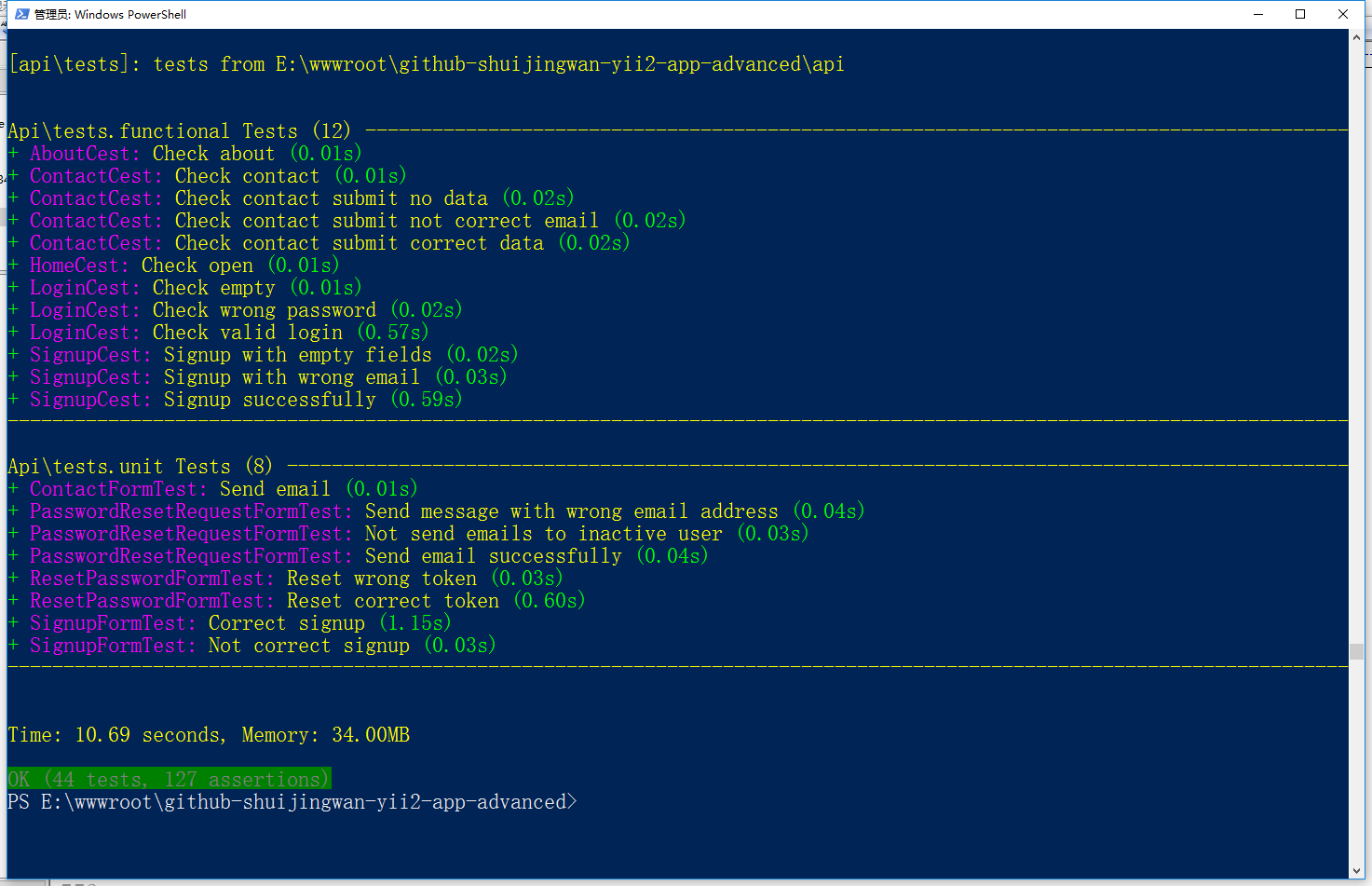Image resolution: width=1372 pixels, height=886 pixels.
Task: Click the HomeCest Check open line
Action: point(184,266)
